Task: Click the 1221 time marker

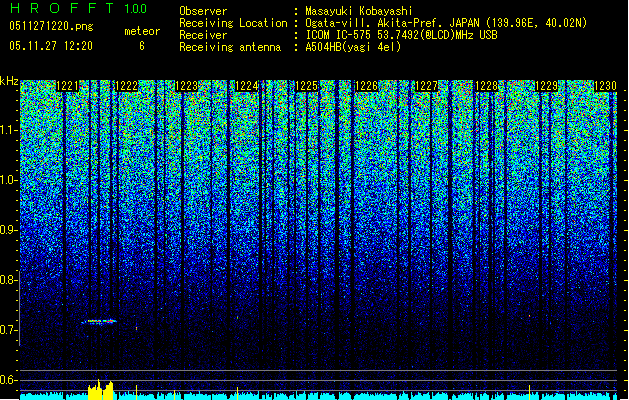Action: [x=67, y=86]
